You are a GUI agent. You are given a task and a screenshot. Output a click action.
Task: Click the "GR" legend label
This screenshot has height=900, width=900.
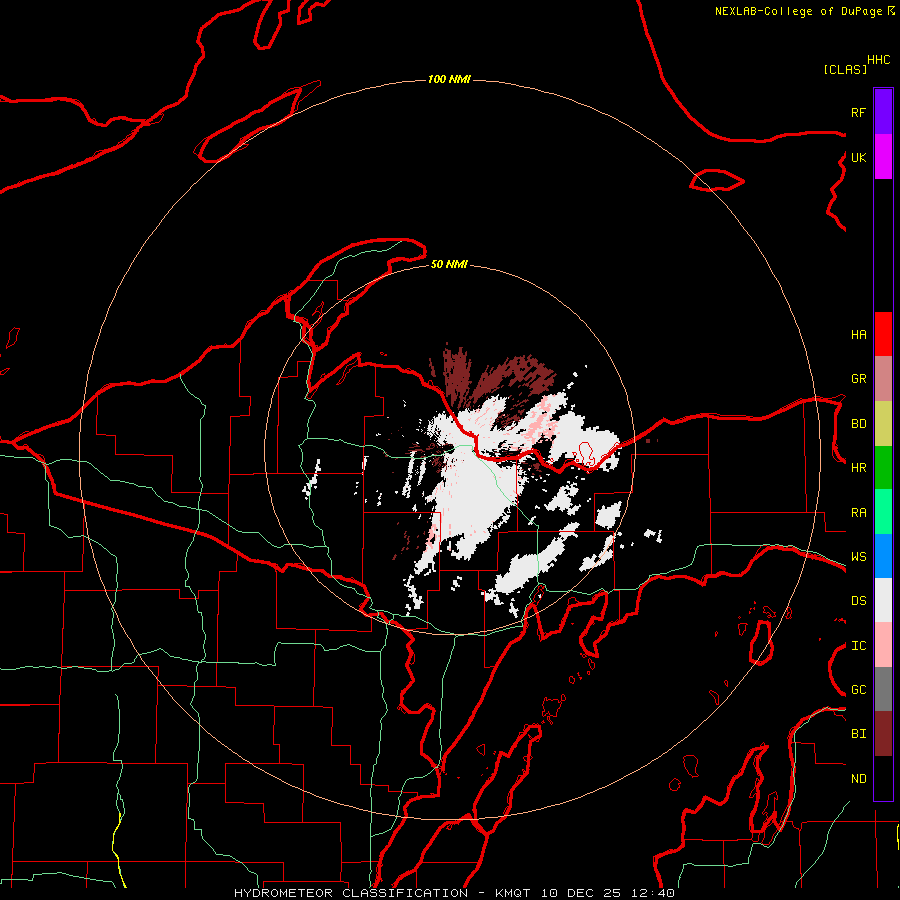(x=858, y=379)
